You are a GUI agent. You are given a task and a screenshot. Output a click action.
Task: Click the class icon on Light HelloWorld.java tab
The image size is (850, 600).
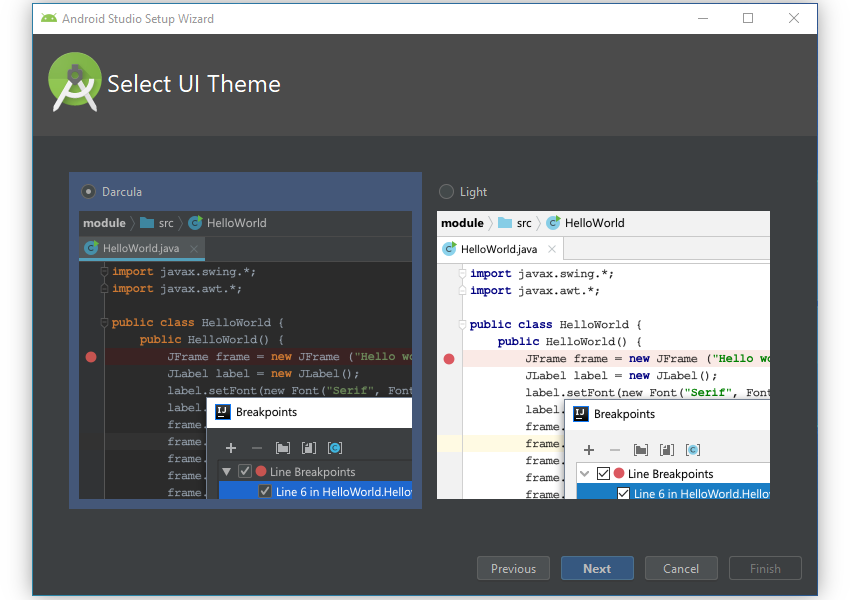pos(449,249)
